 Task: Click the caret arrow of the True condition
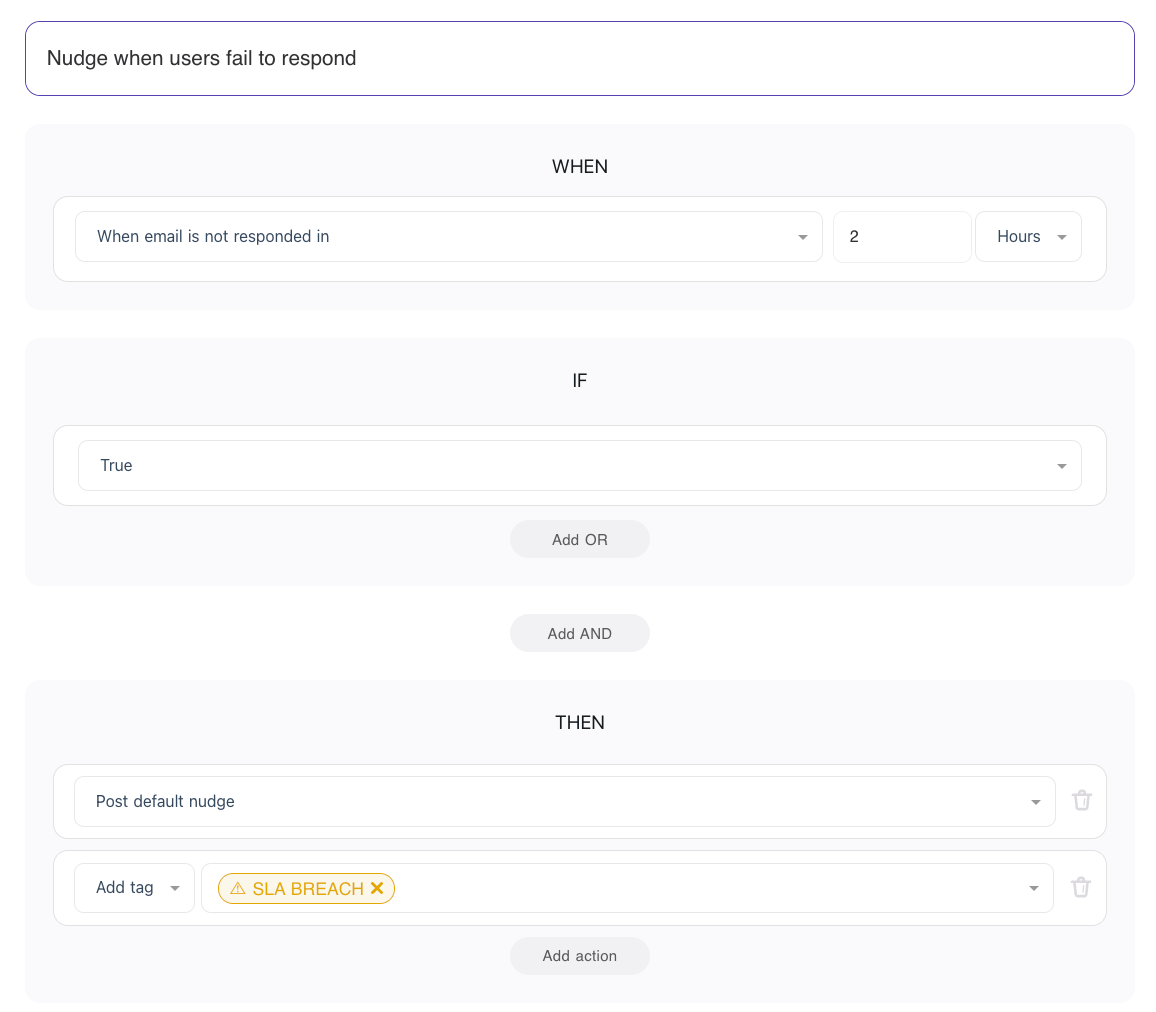[1061, 467]
